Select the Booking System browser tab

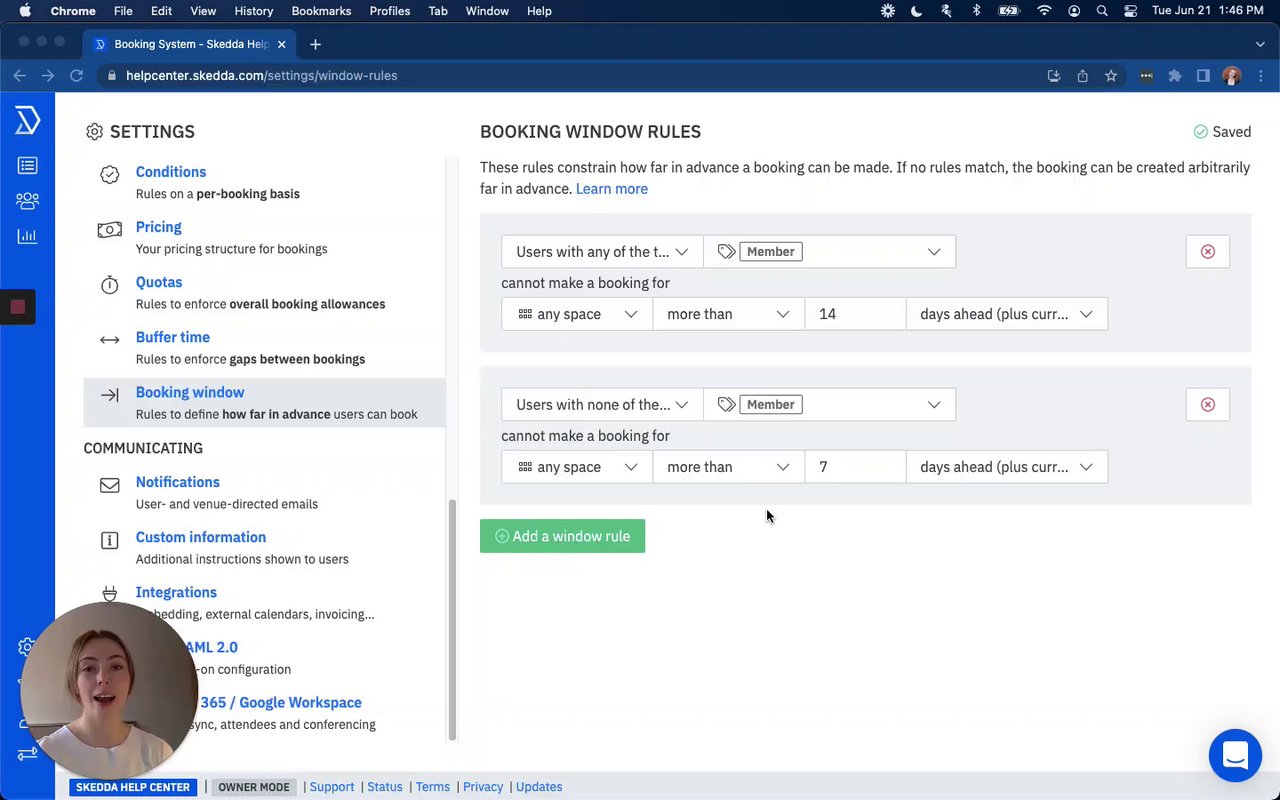190,44
